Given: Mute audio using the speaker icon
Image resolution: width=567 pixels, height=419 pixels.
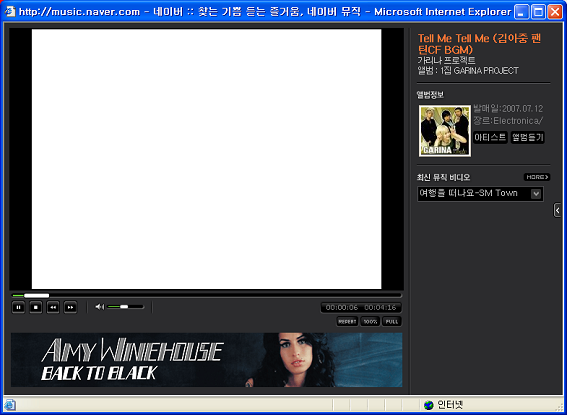Looking at the screenshot, I should coord(99,307).
